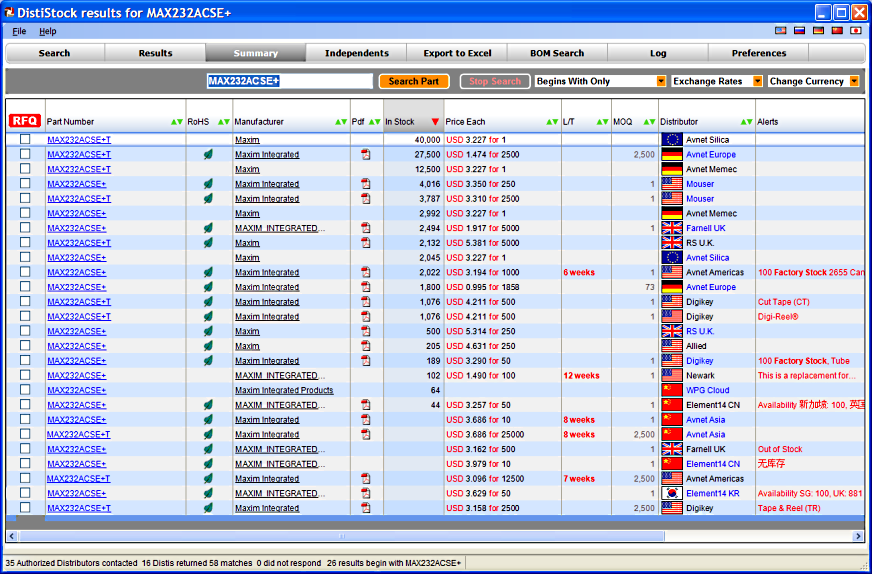872x574 pixels.
Task: Switch to the Export to Excel tab
Action: pyautogui.click(x=457, y=53)
